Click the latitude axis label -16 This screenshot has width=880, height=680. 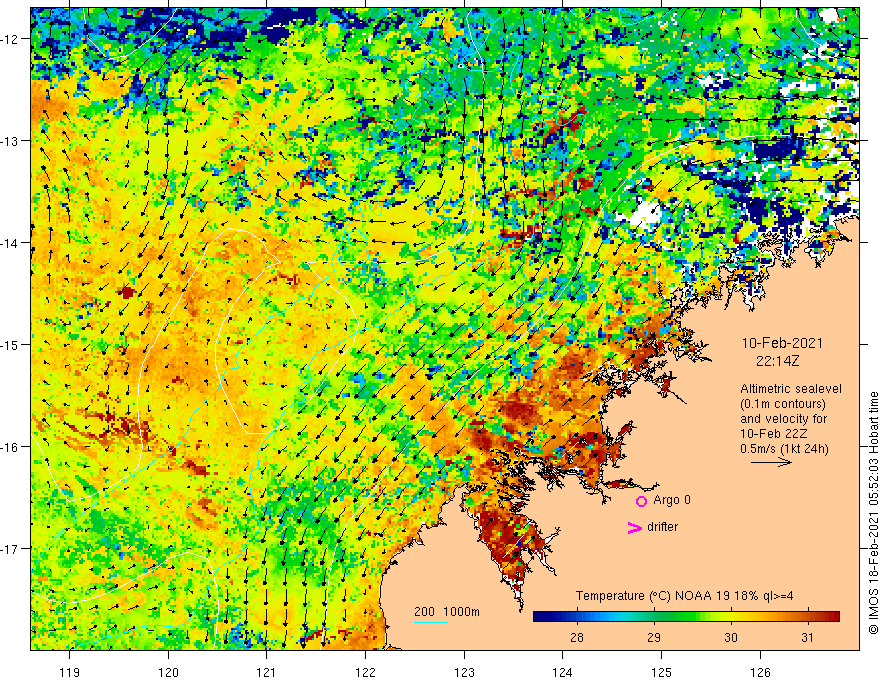pos(11,447)
